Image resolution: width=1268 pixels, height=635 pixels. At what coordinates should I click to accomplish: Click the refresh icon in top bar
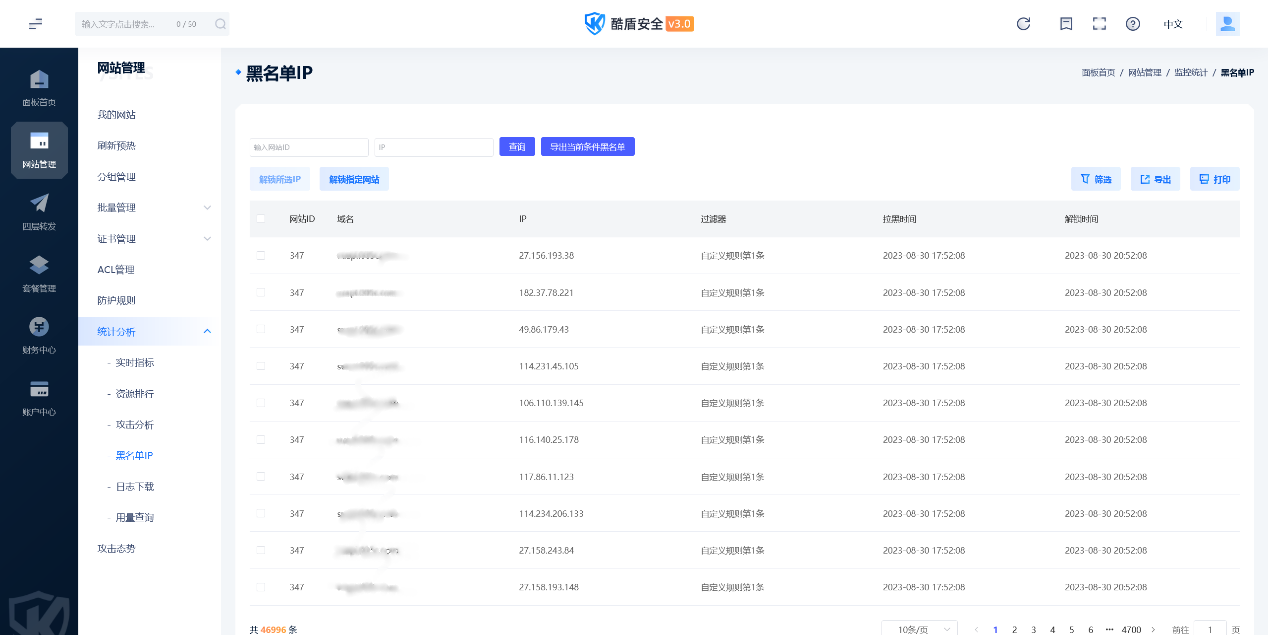[1023, 24]
